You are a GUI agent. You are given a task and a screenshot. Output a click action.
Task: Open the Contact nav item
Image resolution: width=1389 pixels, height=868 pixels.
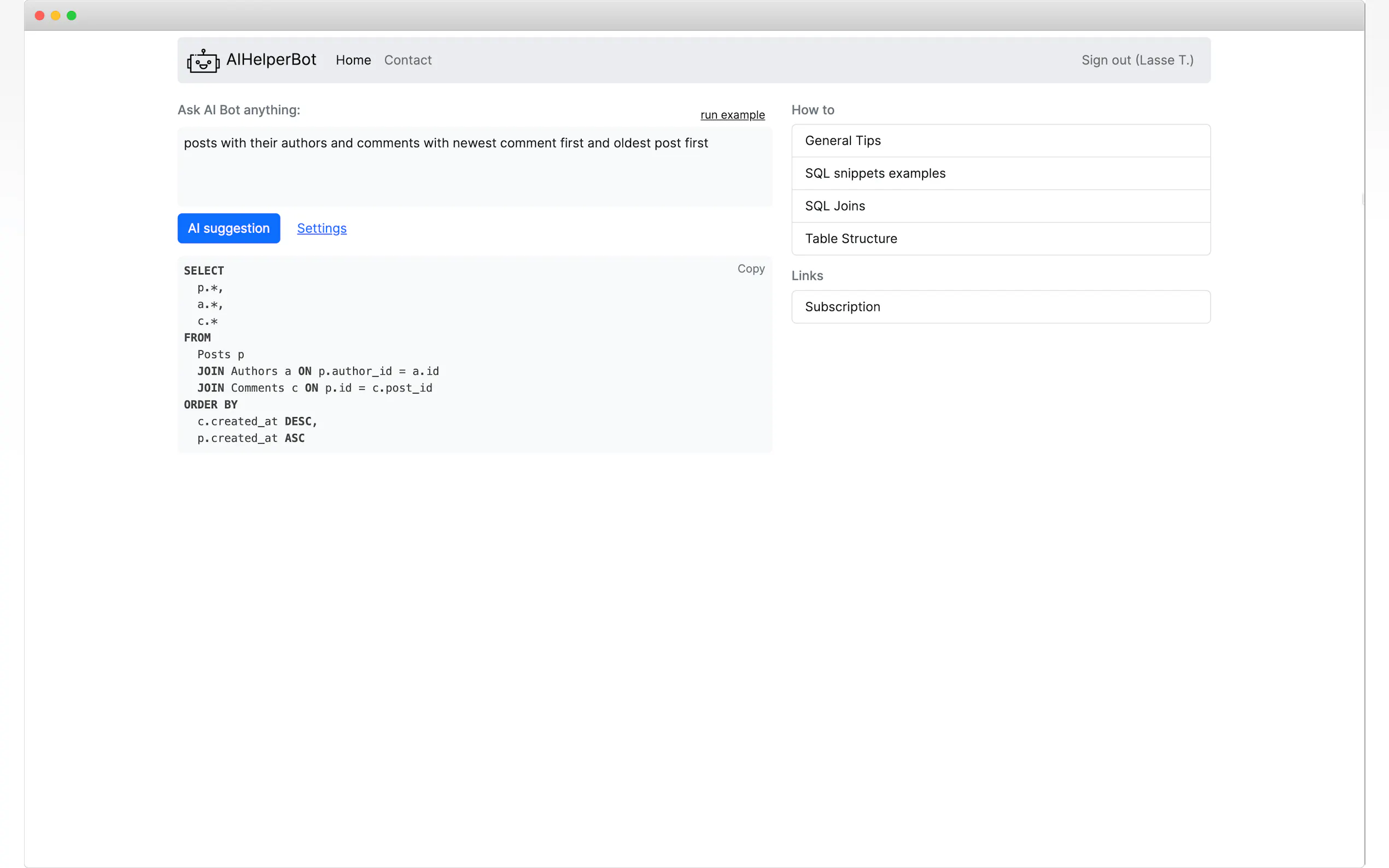pyautogui.click(x=408, y=60)
